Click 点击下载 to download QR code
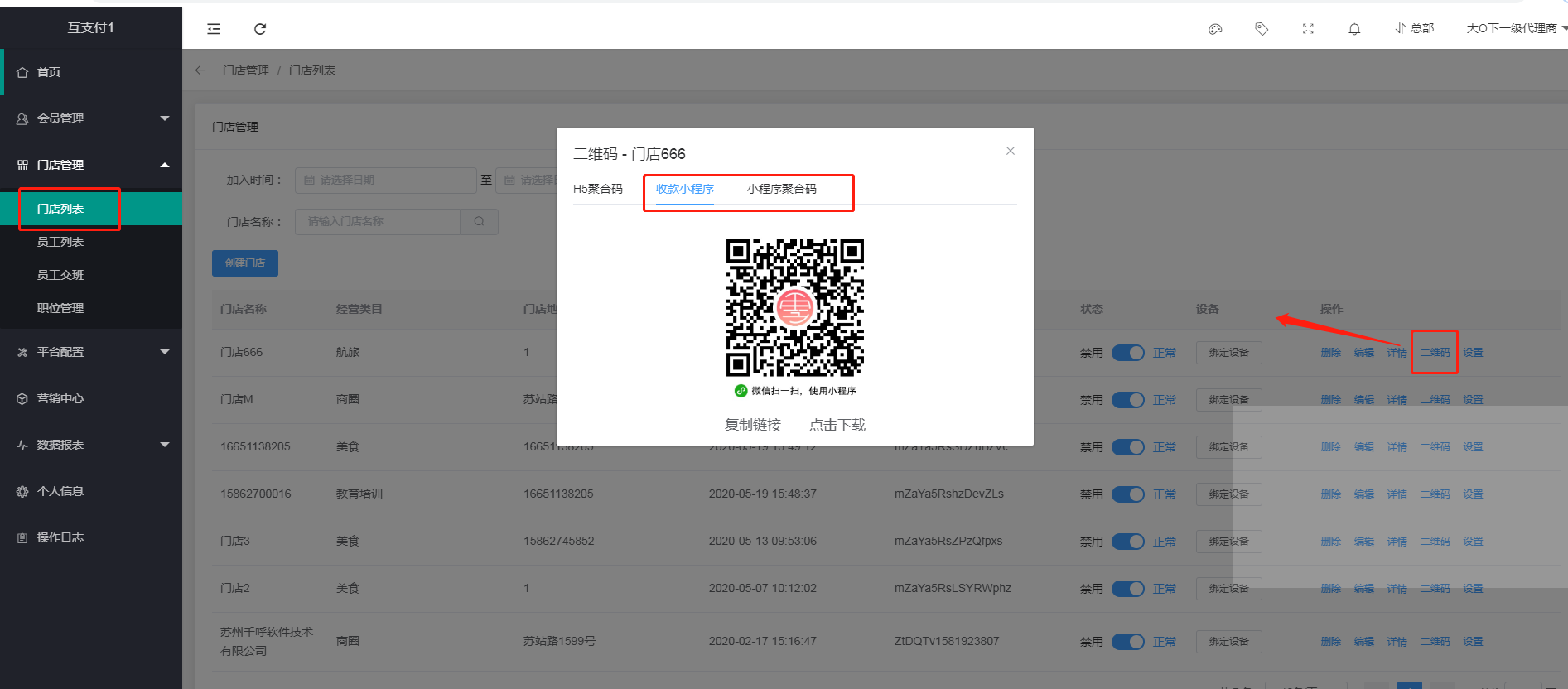 pos(837,425)
